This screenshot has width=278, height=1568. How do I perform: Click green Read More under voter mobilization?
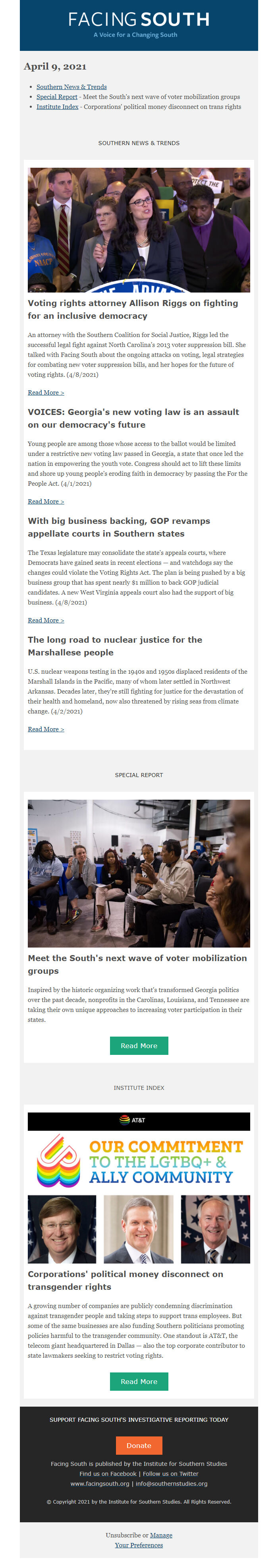point(139,1046)
